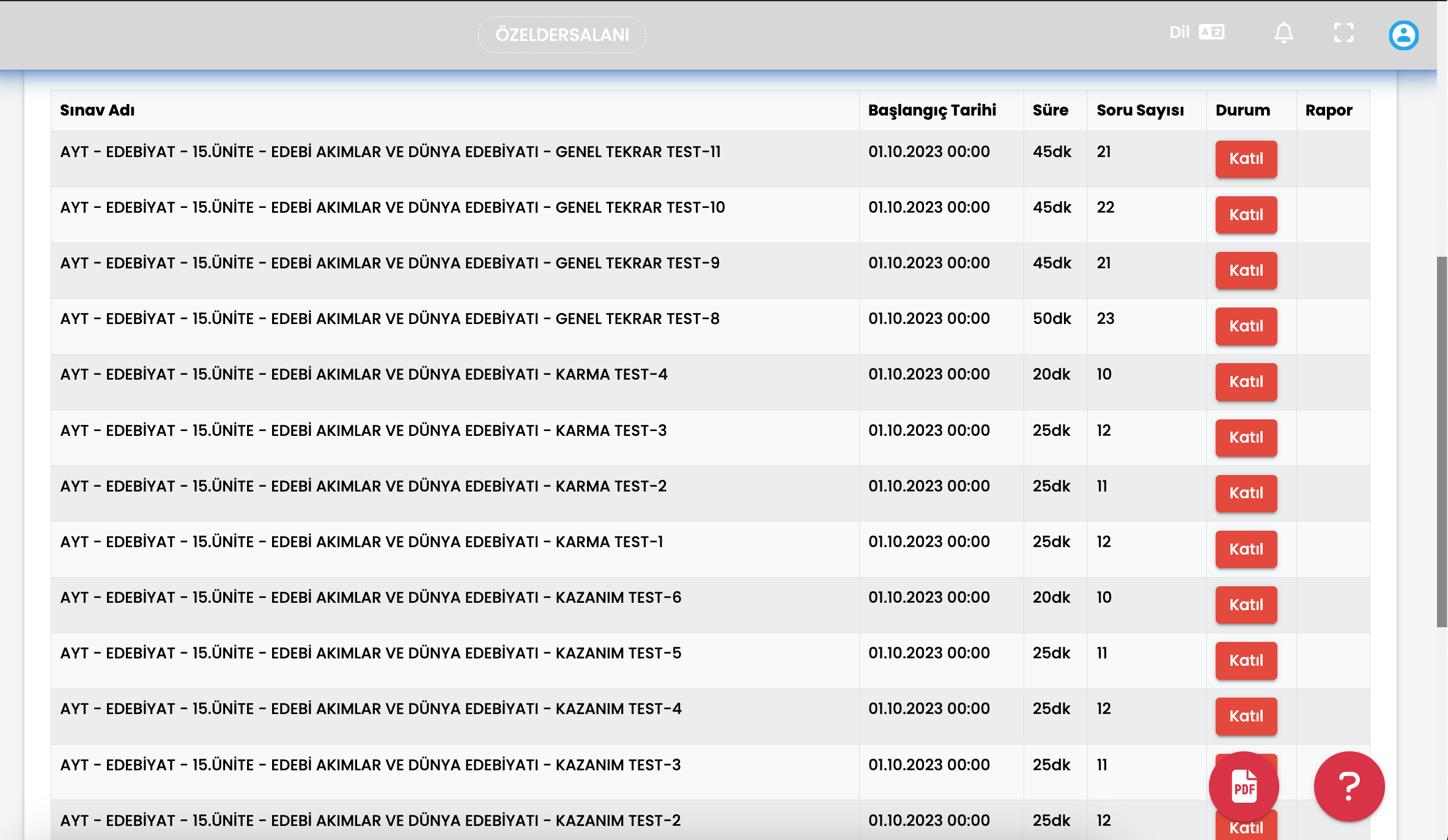Join the GENEL TEKRAR TEST-8 exam
This screenshot has height=840, width=1448.
[x=1246, y=326]
